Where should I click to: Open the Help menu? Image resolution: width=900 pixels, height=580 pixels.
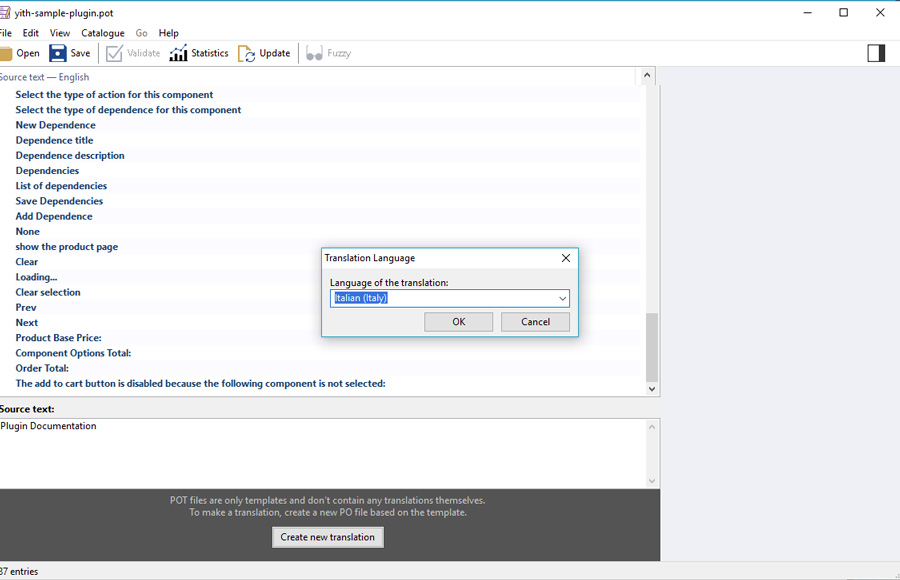click(x=168, y=33)
